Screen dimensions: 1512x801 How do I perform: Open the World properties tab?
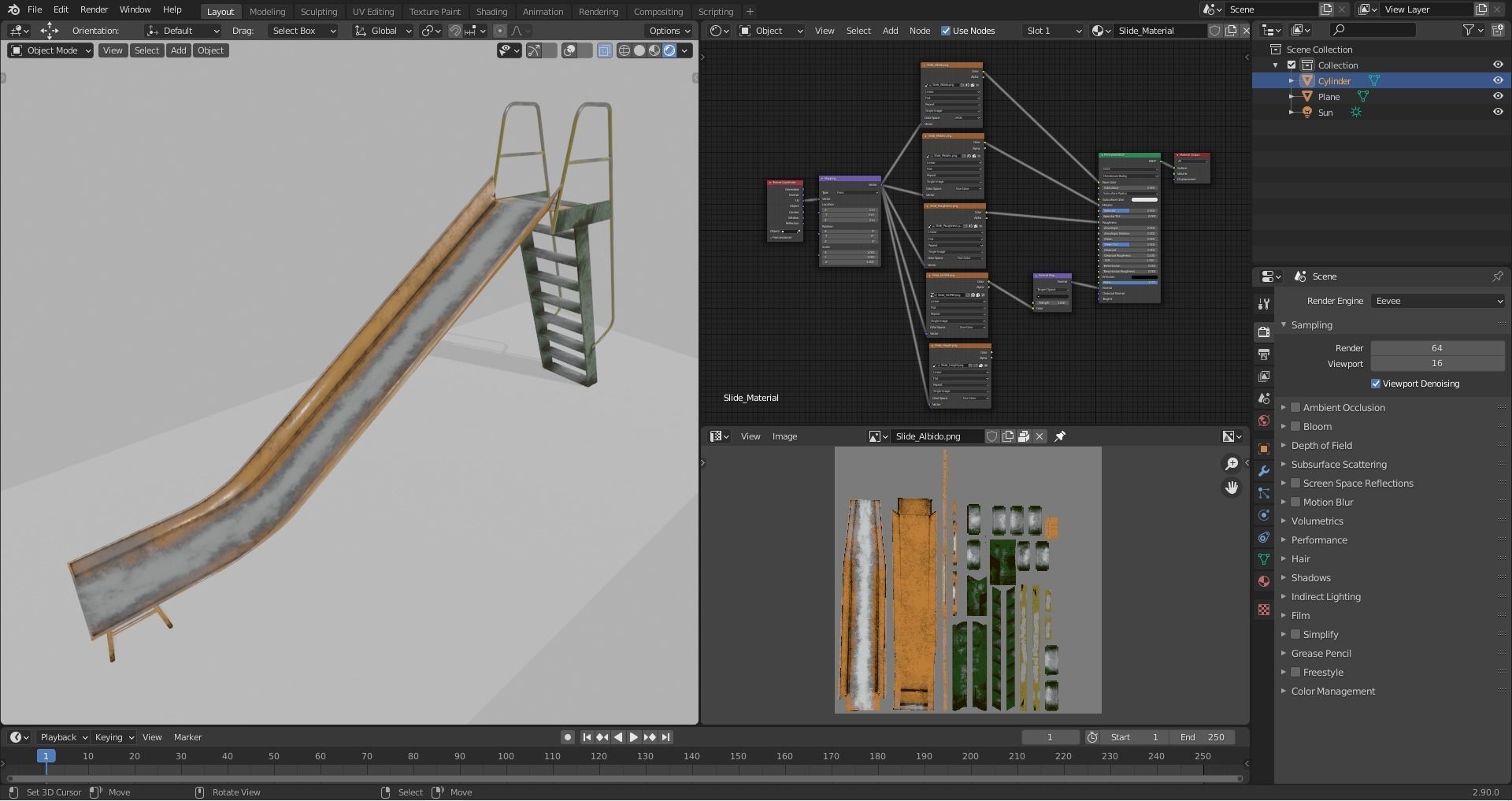click(x=1264, y=421)
